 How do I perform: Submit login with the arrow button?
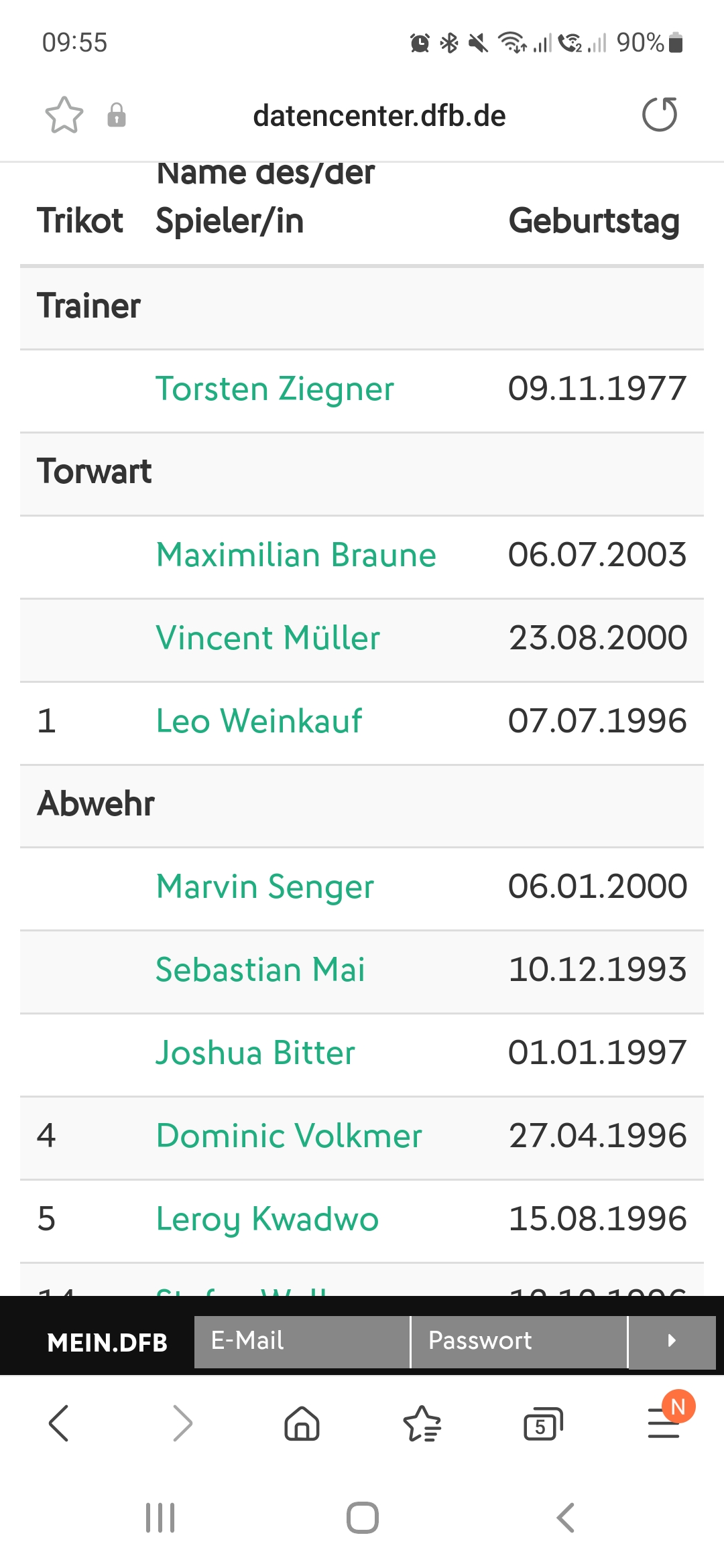coord(672,1342)
